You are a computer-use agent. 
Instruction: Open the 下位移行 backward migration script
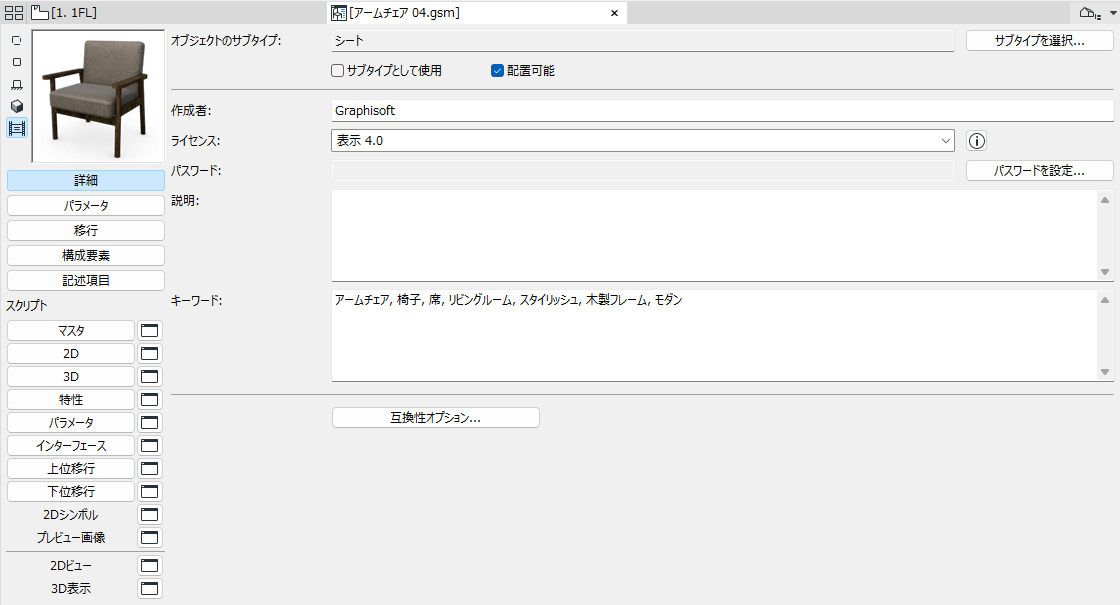pos(71,491)
